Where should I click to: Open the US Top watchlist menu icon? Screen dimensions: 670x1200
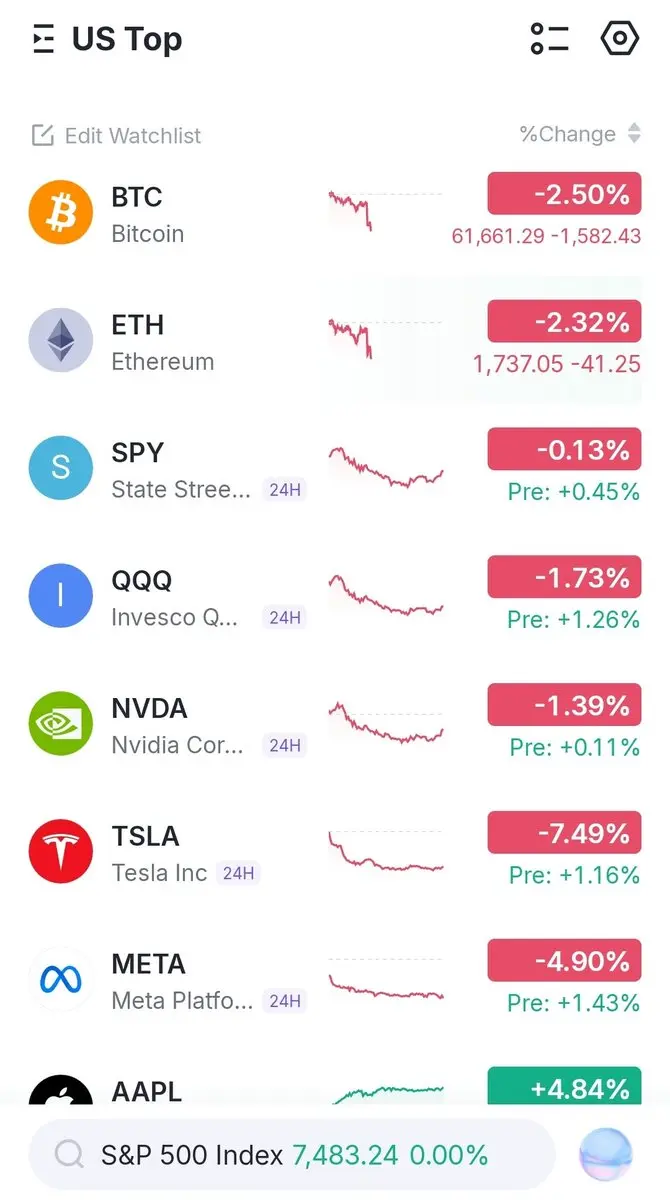[x=43, y=40]
